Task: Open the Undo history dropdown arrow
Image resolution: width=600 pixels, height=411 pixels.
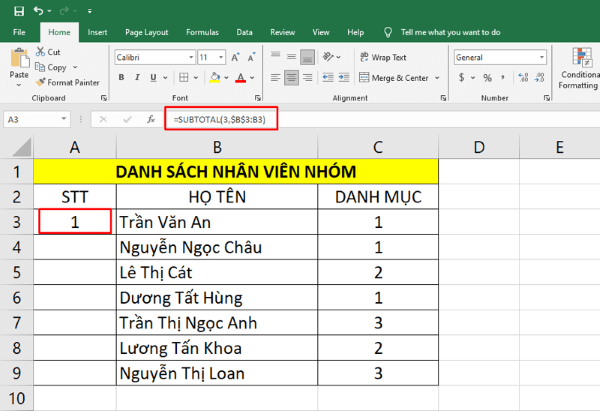Action: point(49,11)
